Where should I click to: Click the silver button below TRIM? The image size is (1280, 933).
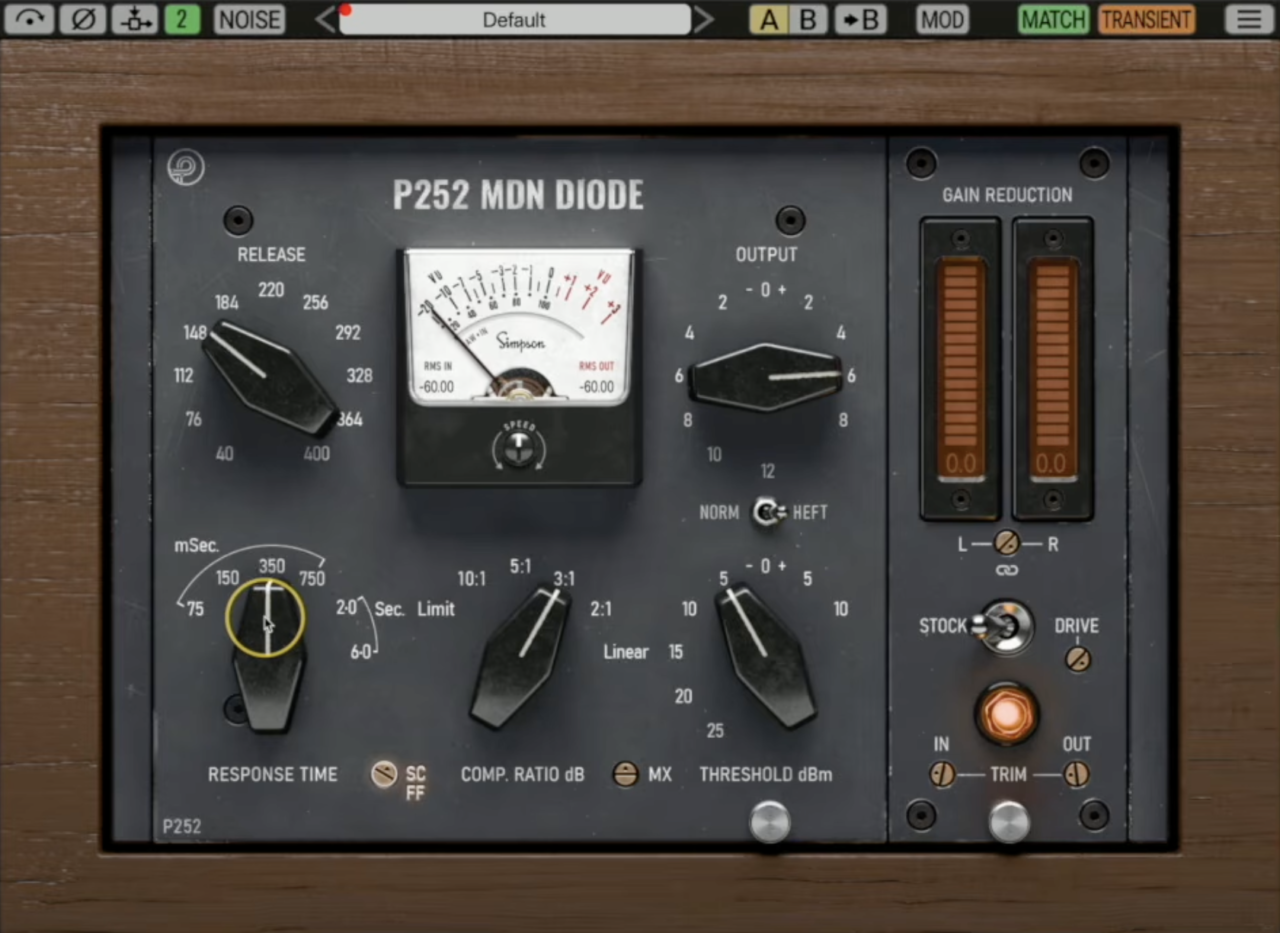(x=1009, y=822)
